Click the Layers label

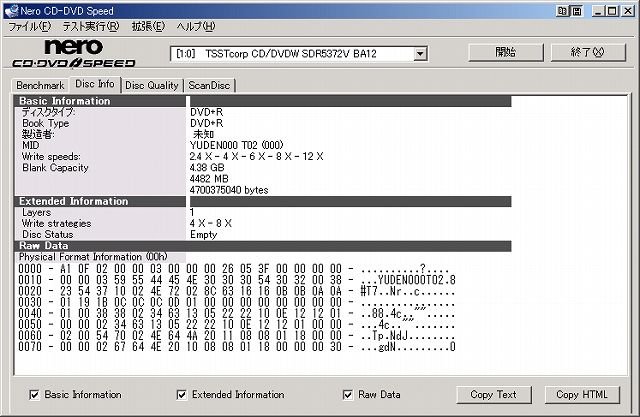point(36,213)
